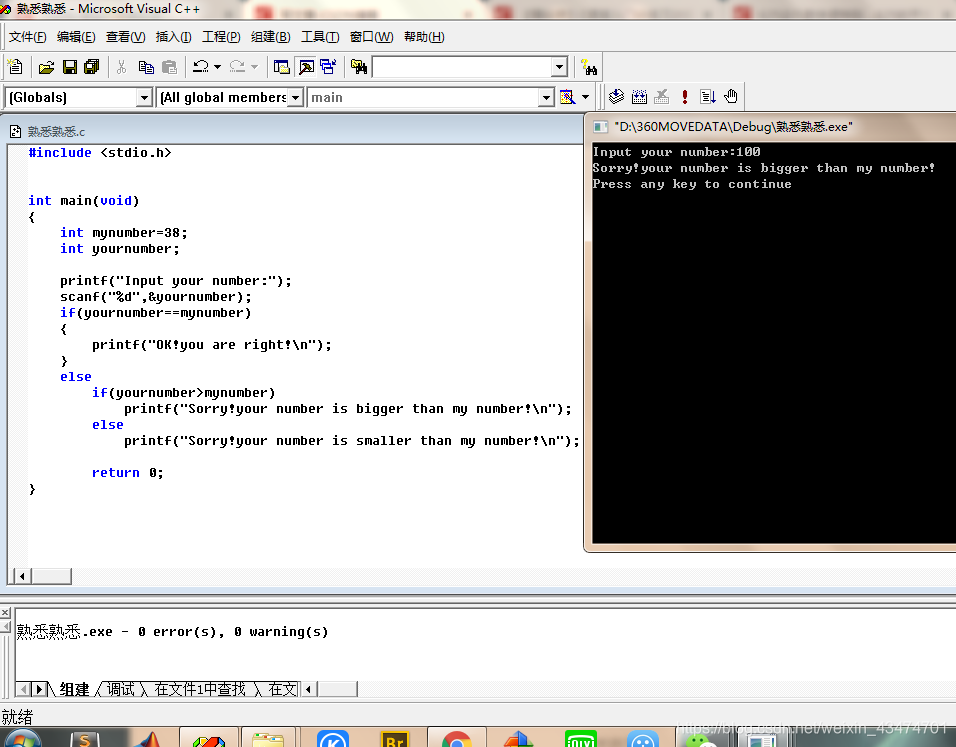This screenshot has height=747, width=956.
Task: Click the Save All icon
Action: [x=91, y=66]
